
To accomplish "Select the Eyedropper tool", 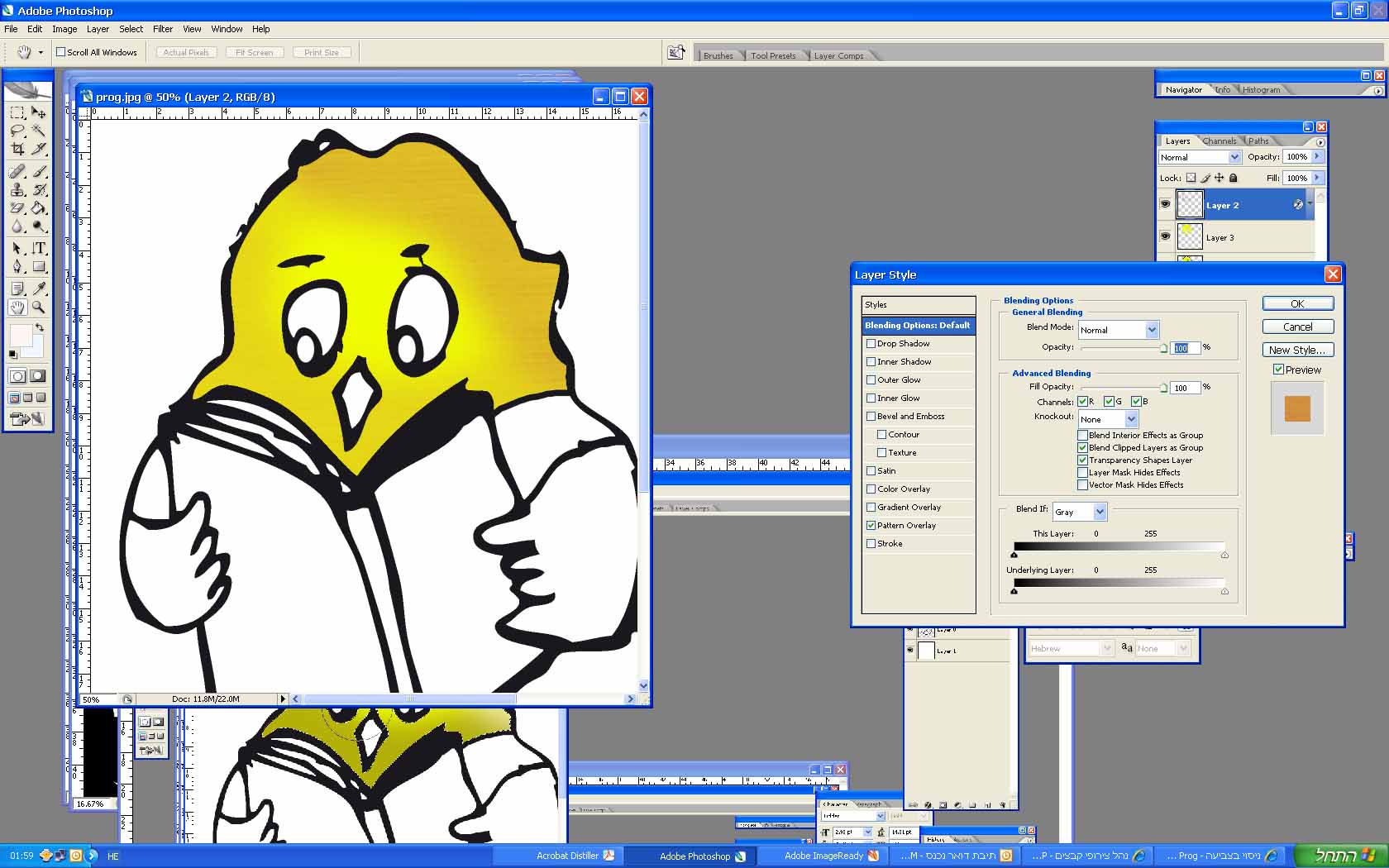I will tap(39, 289).
